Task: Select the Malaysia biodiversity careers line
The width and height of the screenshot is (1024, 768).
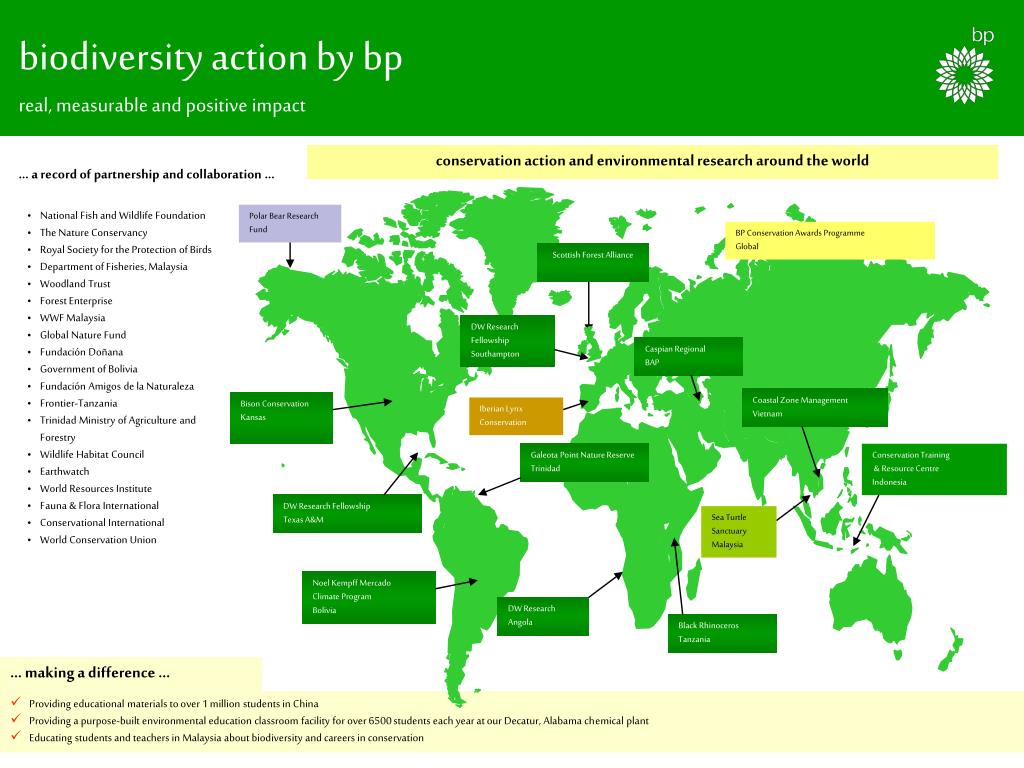Action: pyautogui.click(x=226, y=737)
